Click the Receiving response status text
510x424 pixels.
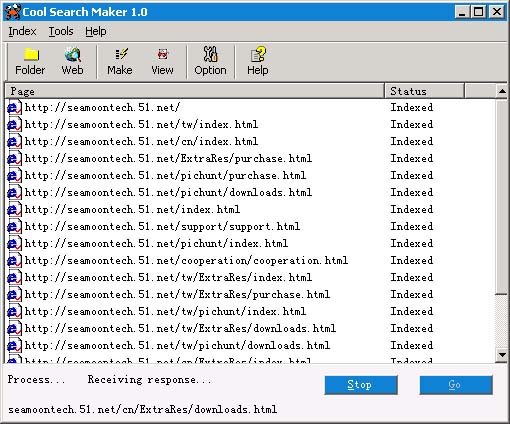149,380
